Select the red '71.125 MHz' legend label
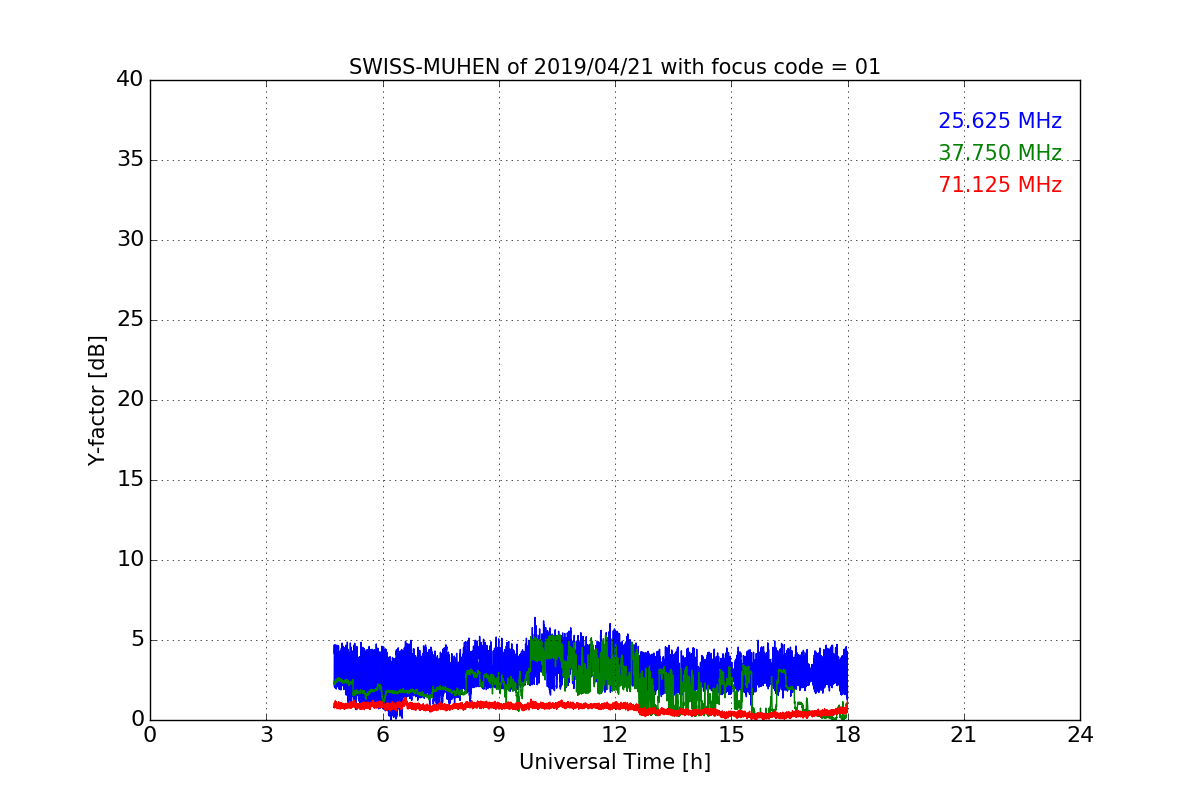The height and width of the screenshot is (800, 1200). click(1000, 185)
